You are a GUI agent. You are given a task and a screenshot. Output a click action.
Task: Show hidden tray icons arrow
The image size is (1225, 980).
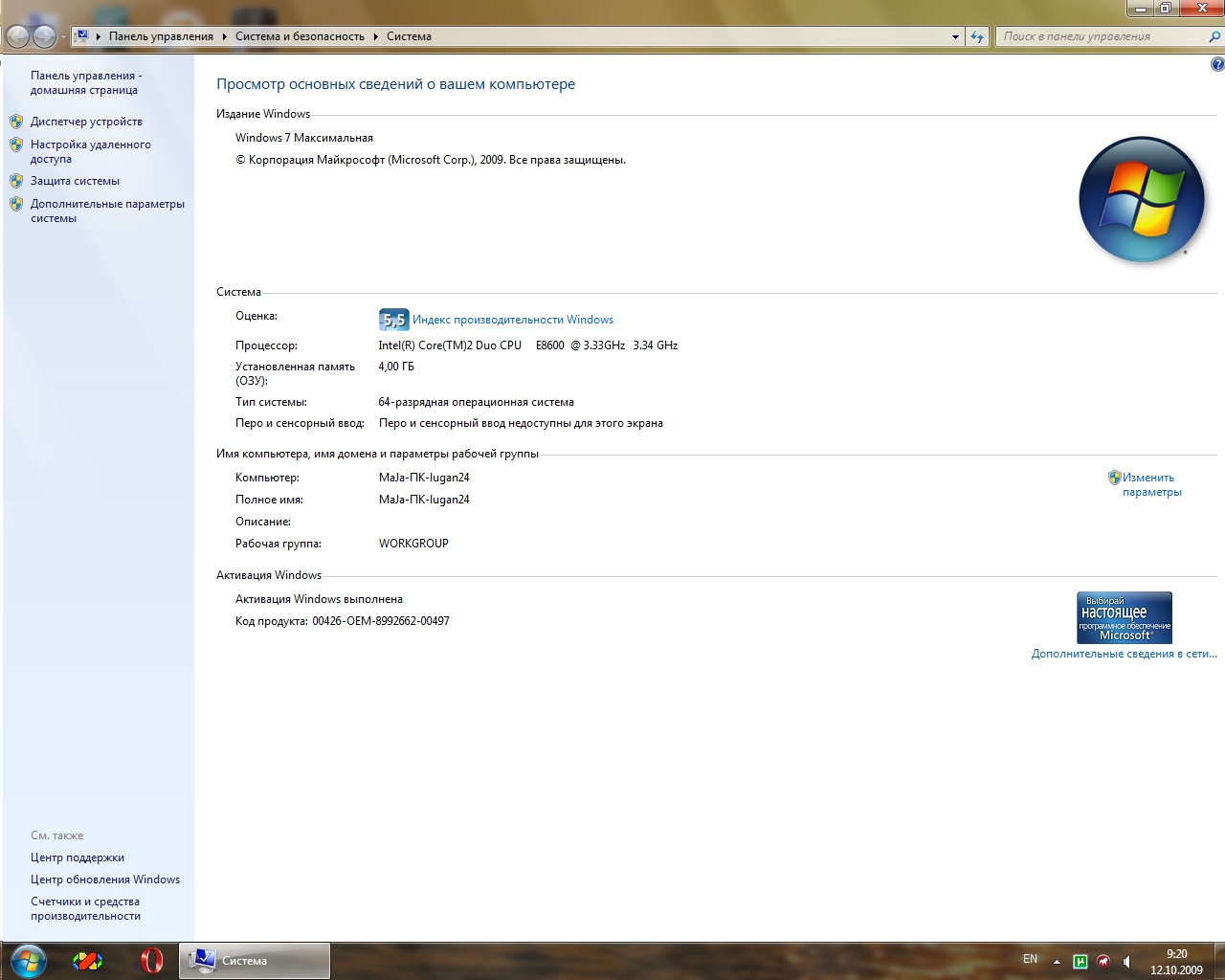point(1057,962)
